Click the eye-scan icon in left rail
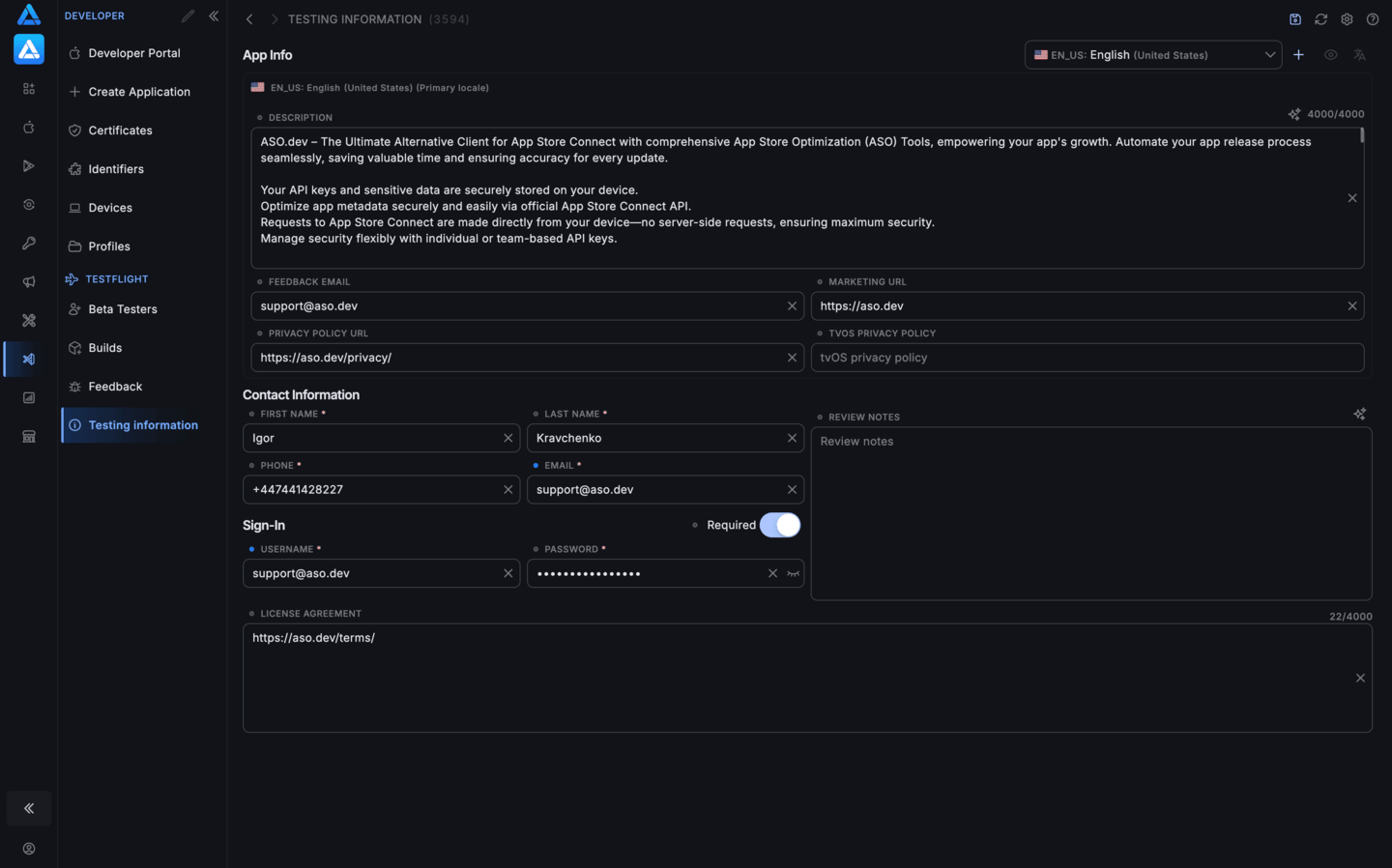The width and height of the screenshot is (1392, 868). pos(29,205)
